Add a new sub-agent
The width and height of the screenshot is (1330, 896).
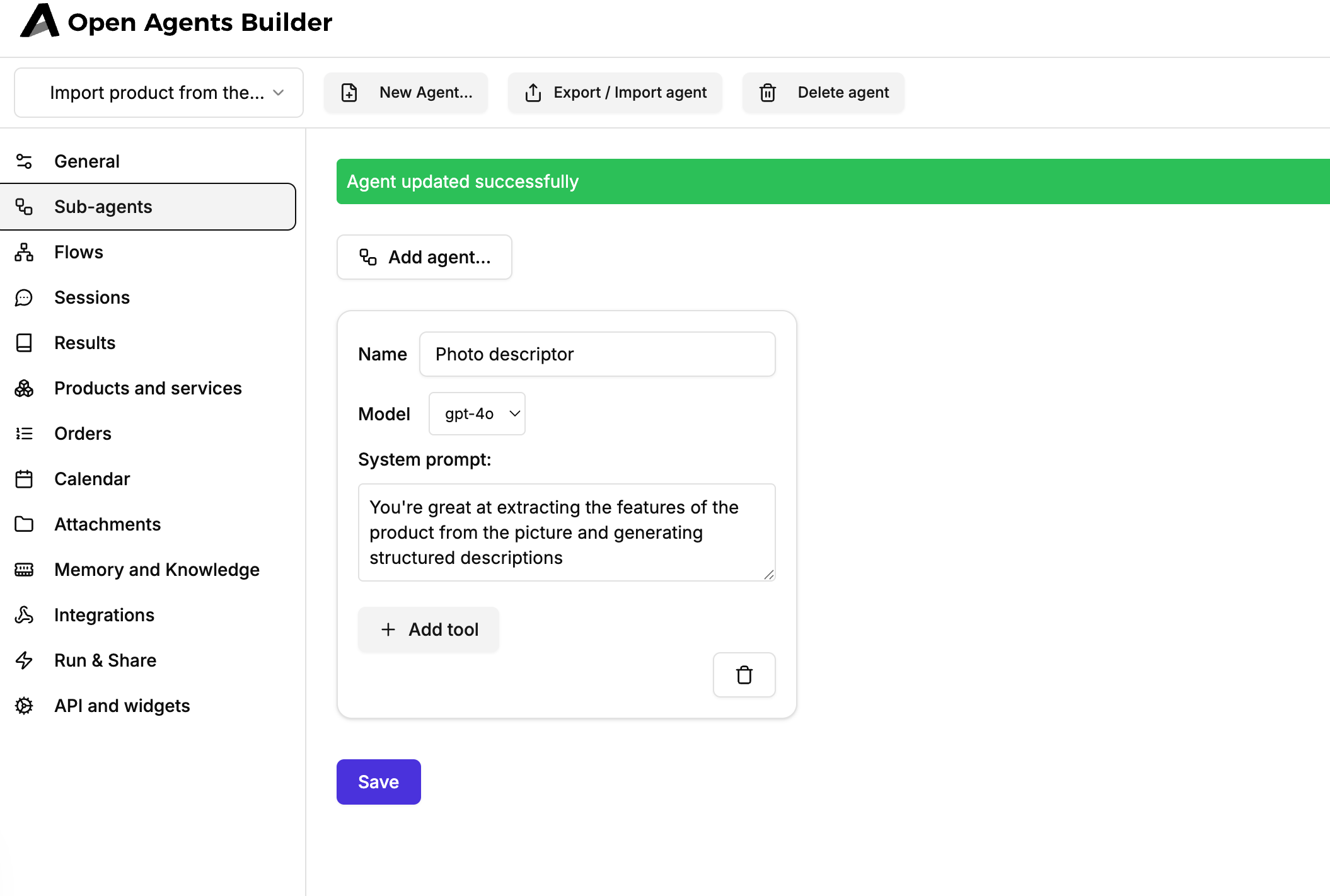pos(424,257)
